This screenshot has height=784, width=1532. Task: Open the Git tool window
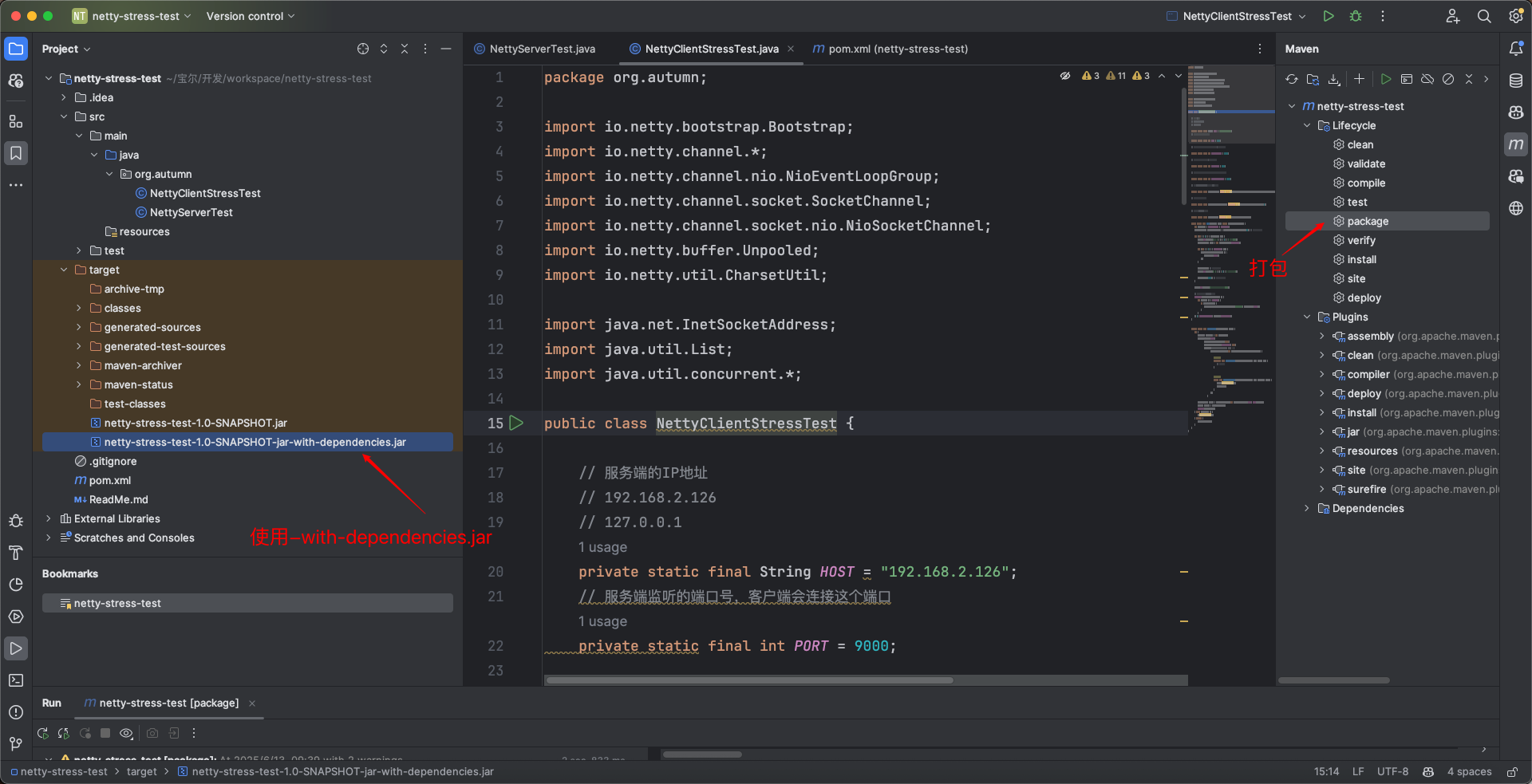pos(16,744)
